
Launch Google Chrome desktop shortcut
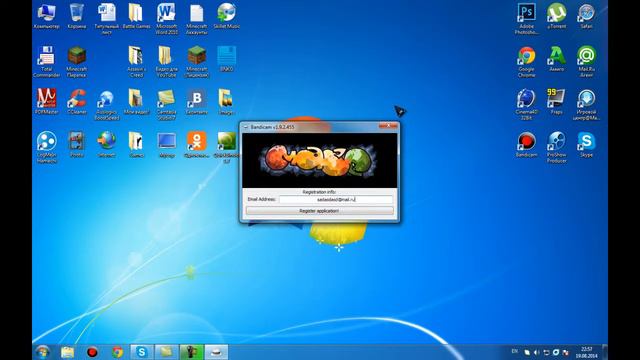click(x=527, y=62)
